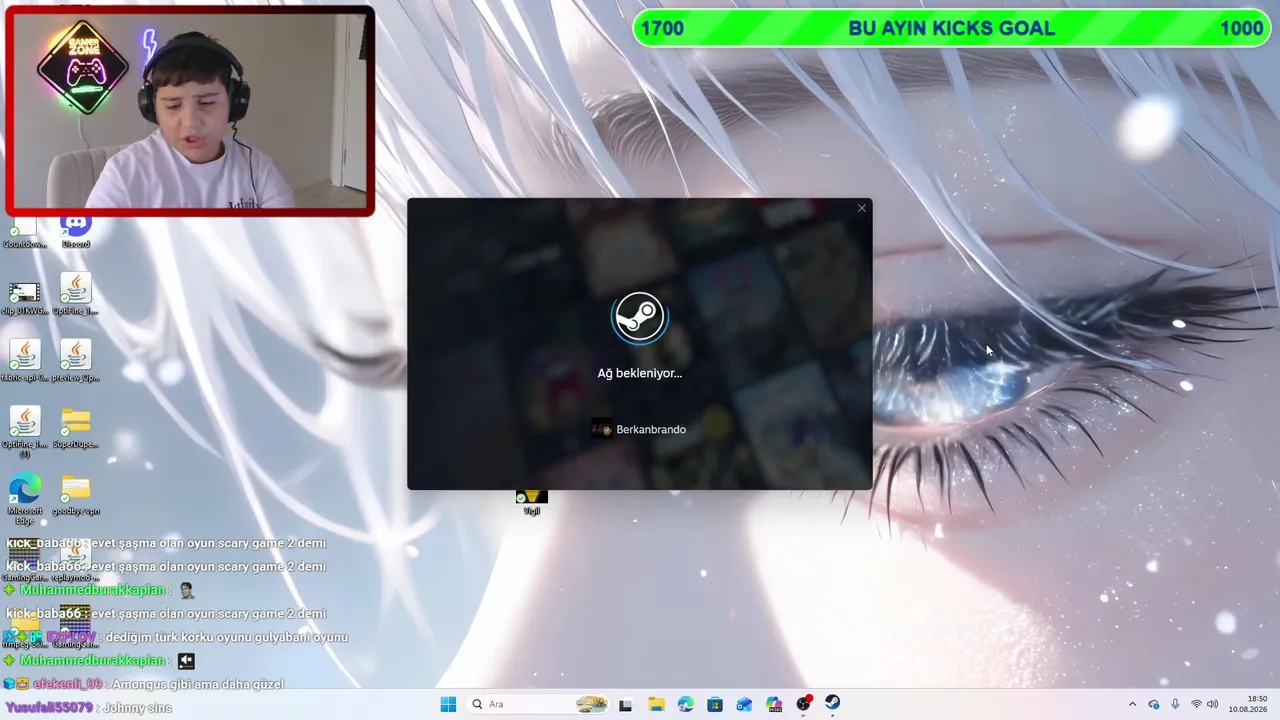Click the chat message "Amongus gibi ama daha güzel"

pos(198,684)
